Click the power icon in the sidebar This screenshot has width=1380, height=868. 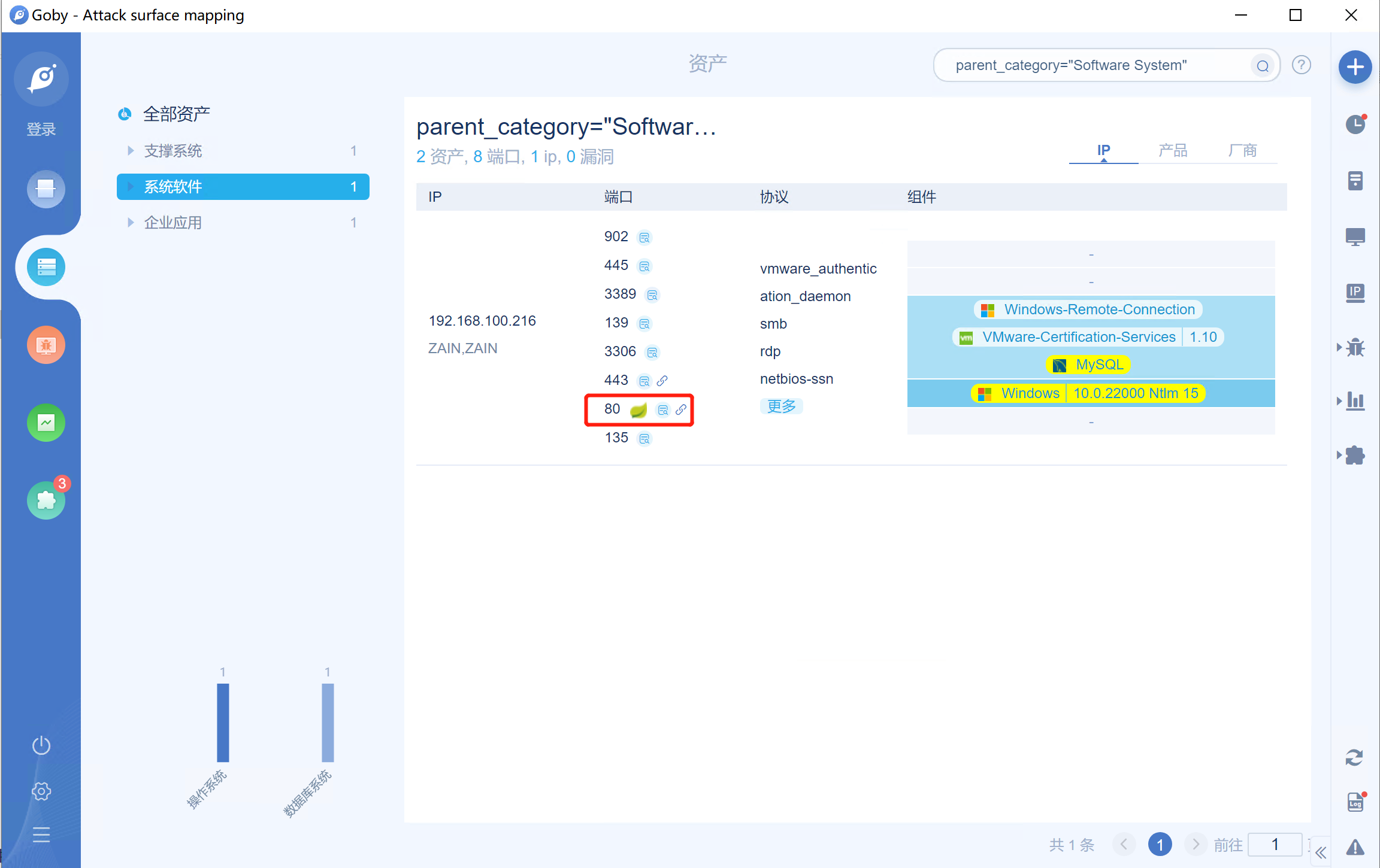41,745
